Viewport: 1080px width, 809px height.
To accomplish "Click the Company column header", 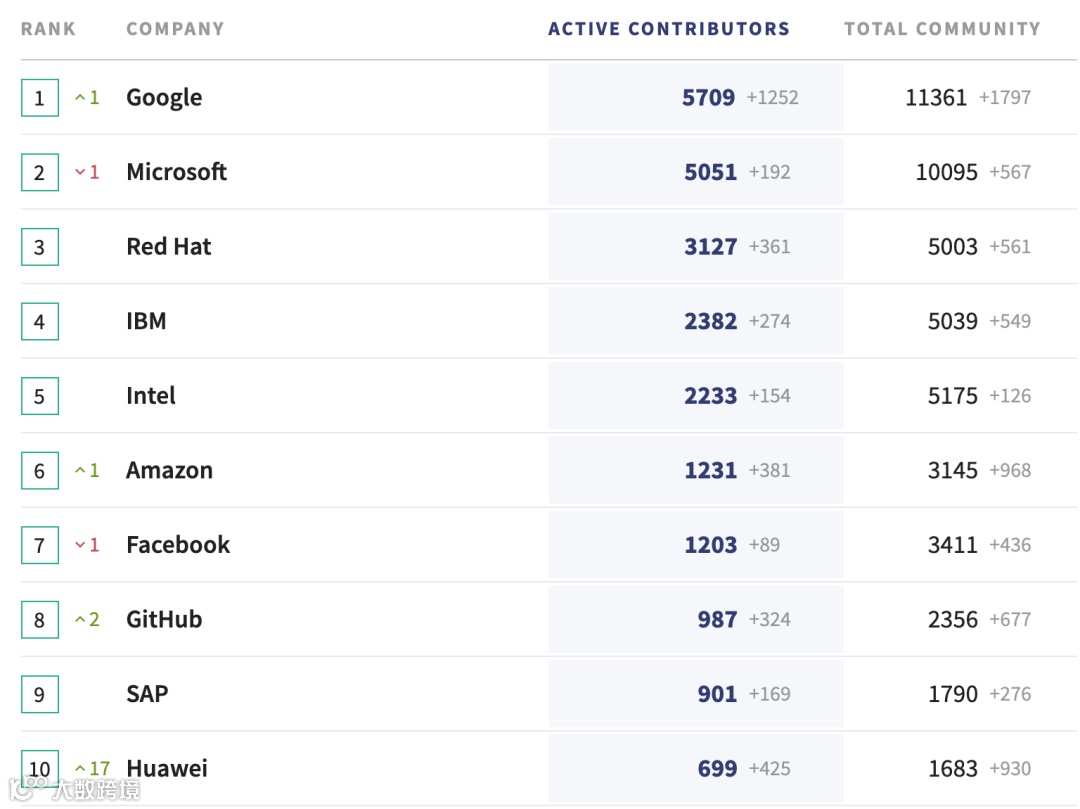I will (175, 29).
